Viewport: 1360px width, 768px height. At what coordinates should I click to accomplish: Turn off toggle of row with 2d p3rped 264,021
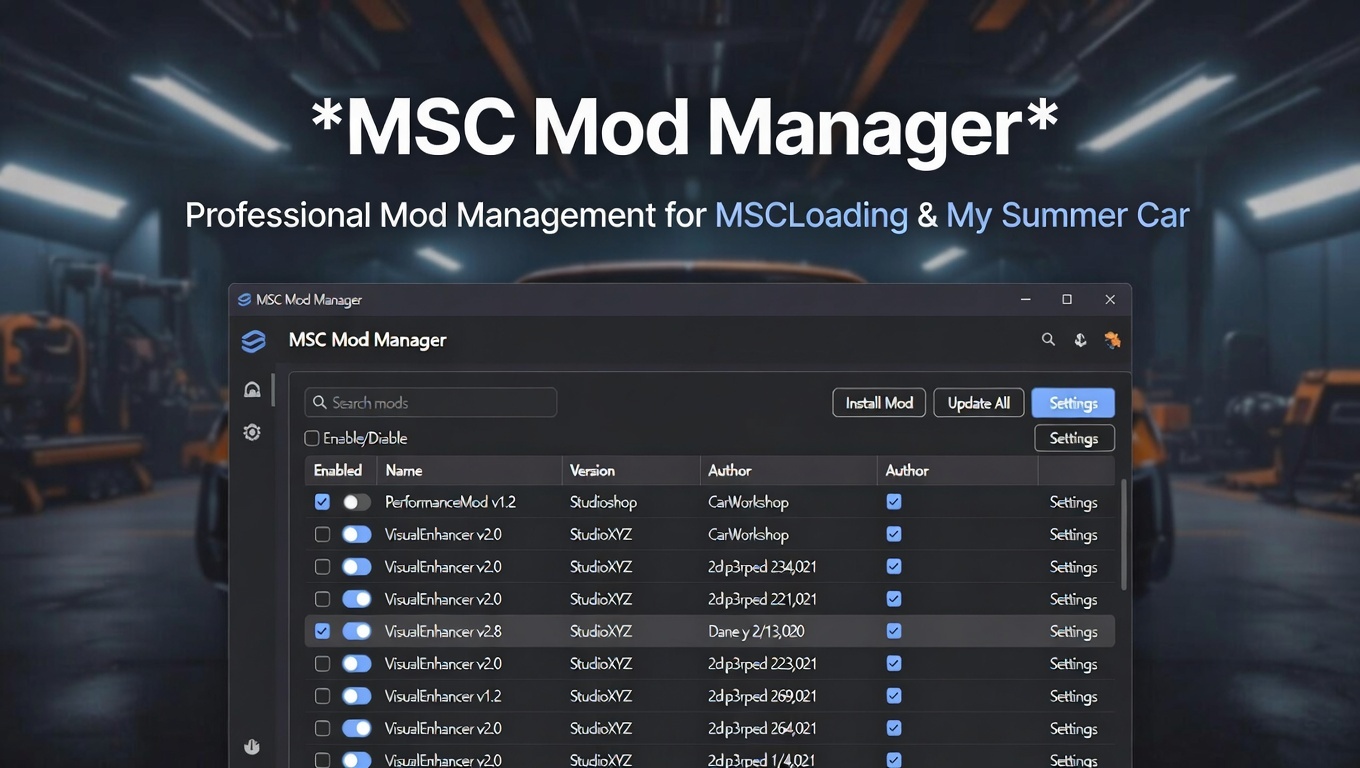pos(356,728)
